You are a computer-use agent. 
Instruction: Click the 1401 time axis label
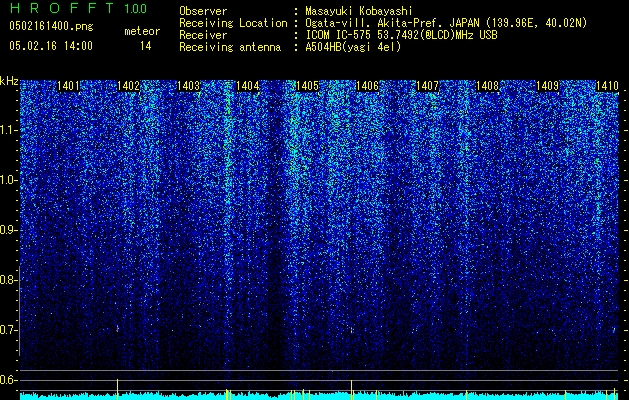point(68,86)
